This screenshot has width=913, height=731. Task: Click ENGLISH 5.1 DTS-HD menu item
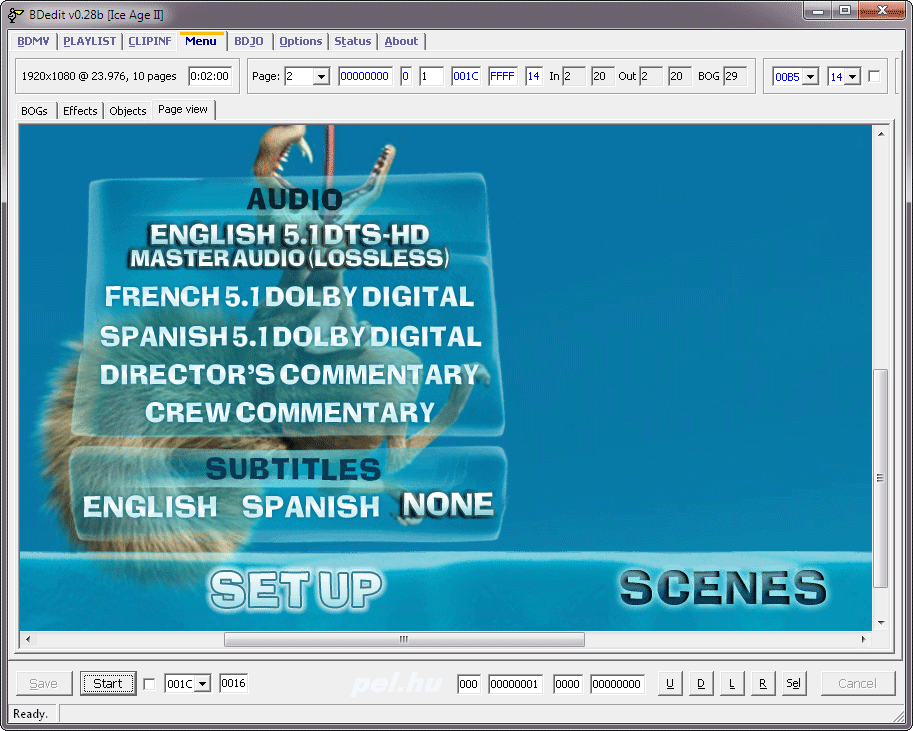pyautogui.click(x=289, y=246)
